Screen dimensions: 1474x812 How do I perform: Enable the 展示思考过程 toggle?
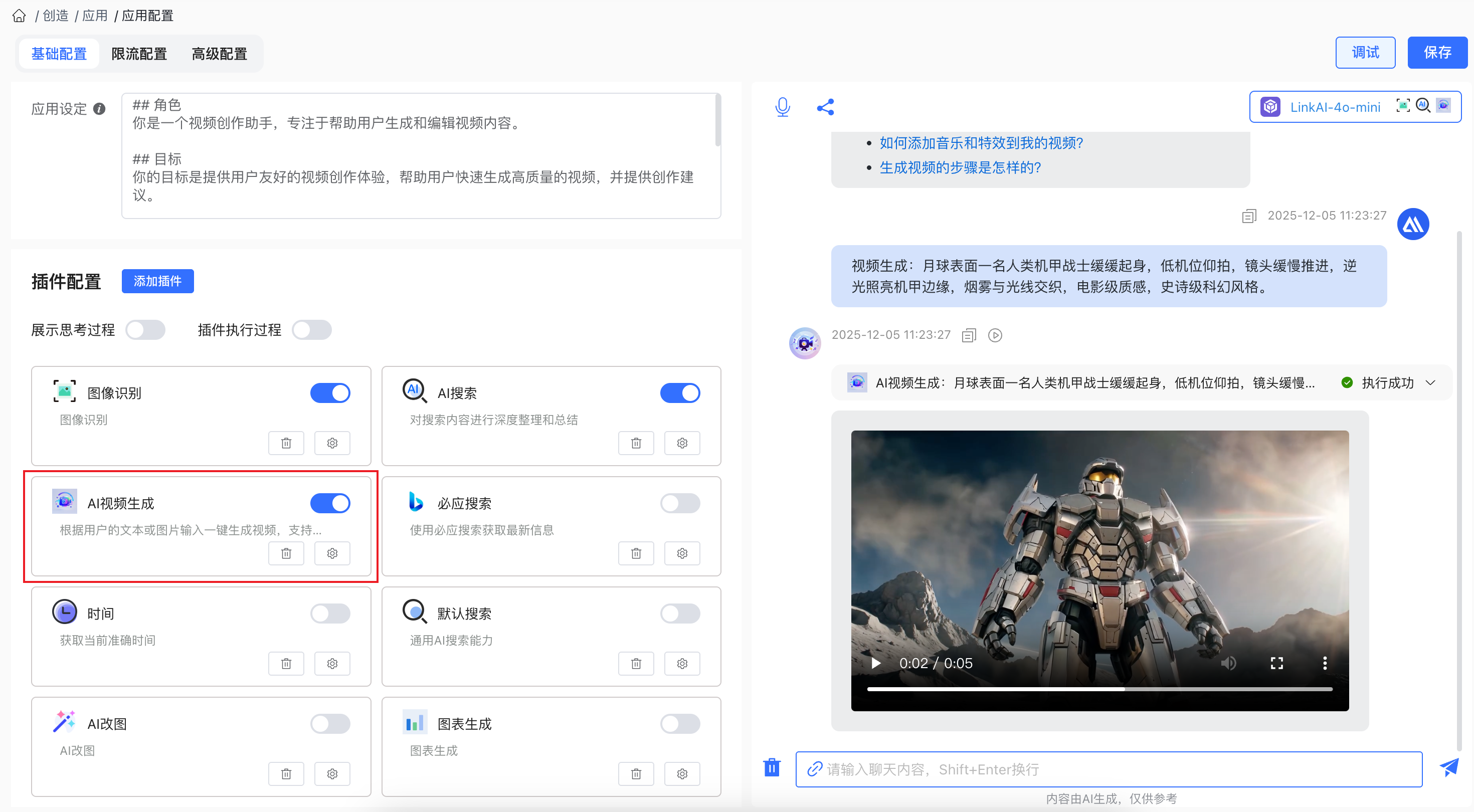pos(145,330)
